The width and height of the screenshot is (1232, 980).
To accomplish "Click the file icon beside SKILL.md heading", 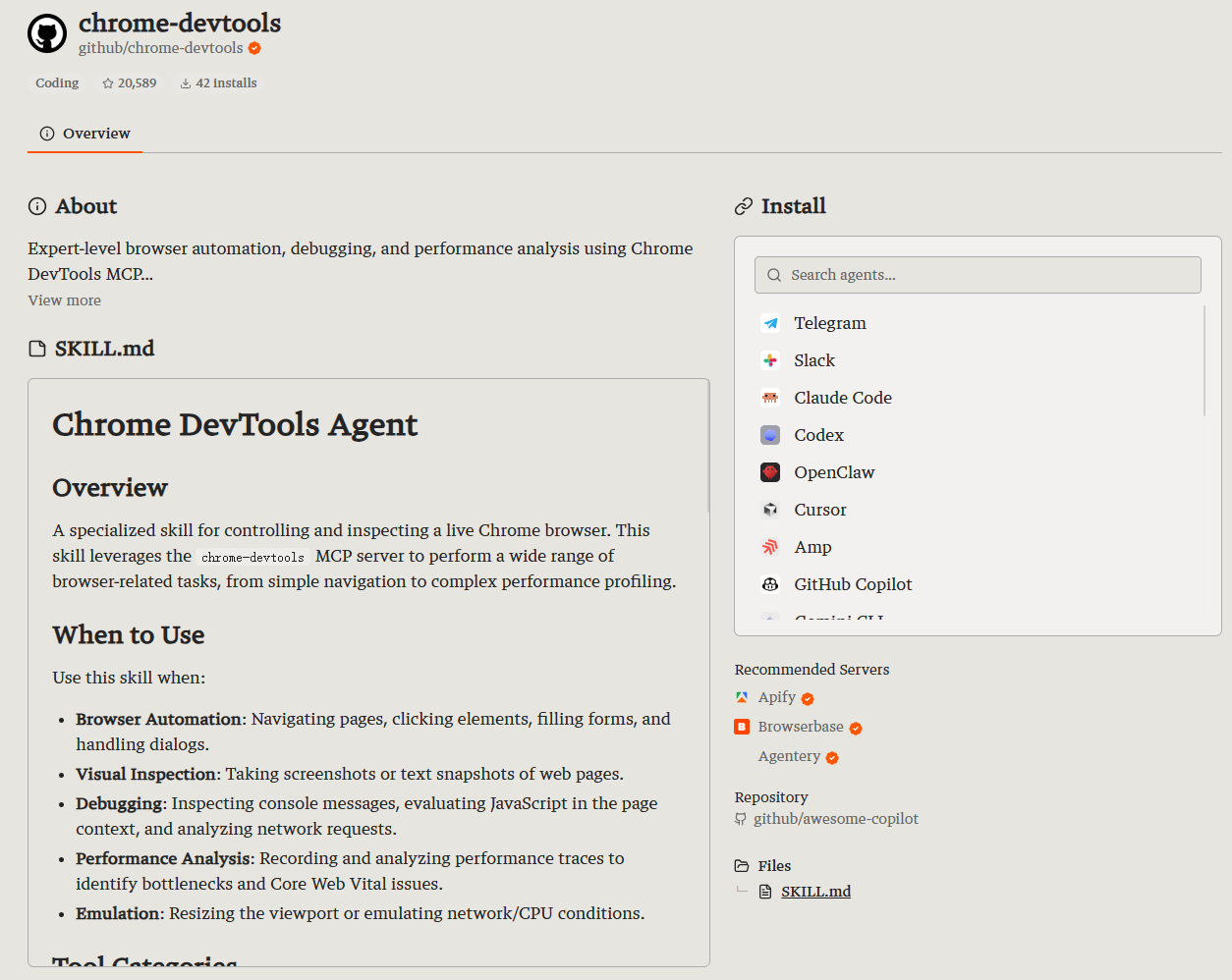I will coord(37,349).
